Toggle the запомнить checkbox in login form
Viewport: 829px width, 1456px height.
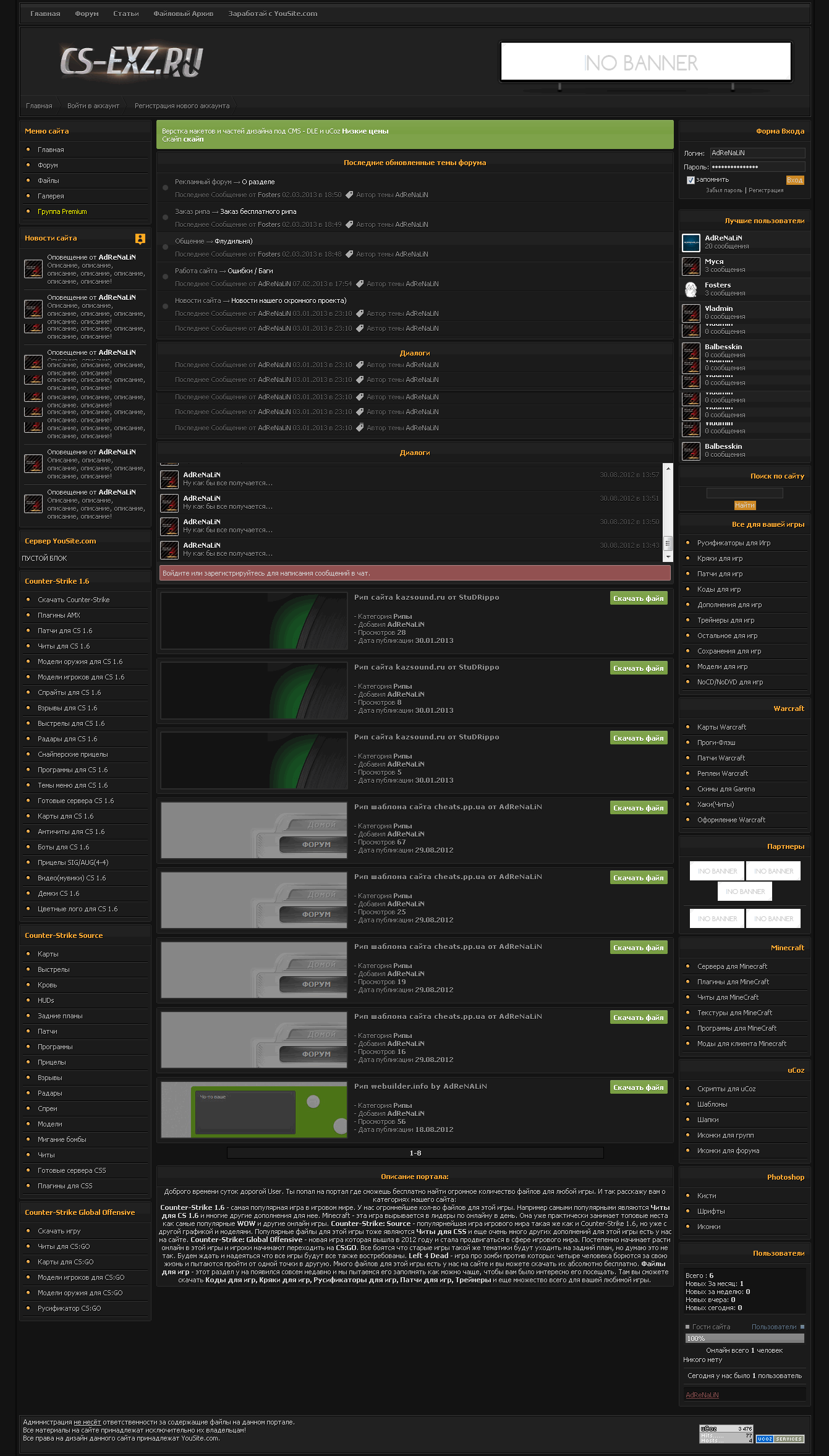691,181
